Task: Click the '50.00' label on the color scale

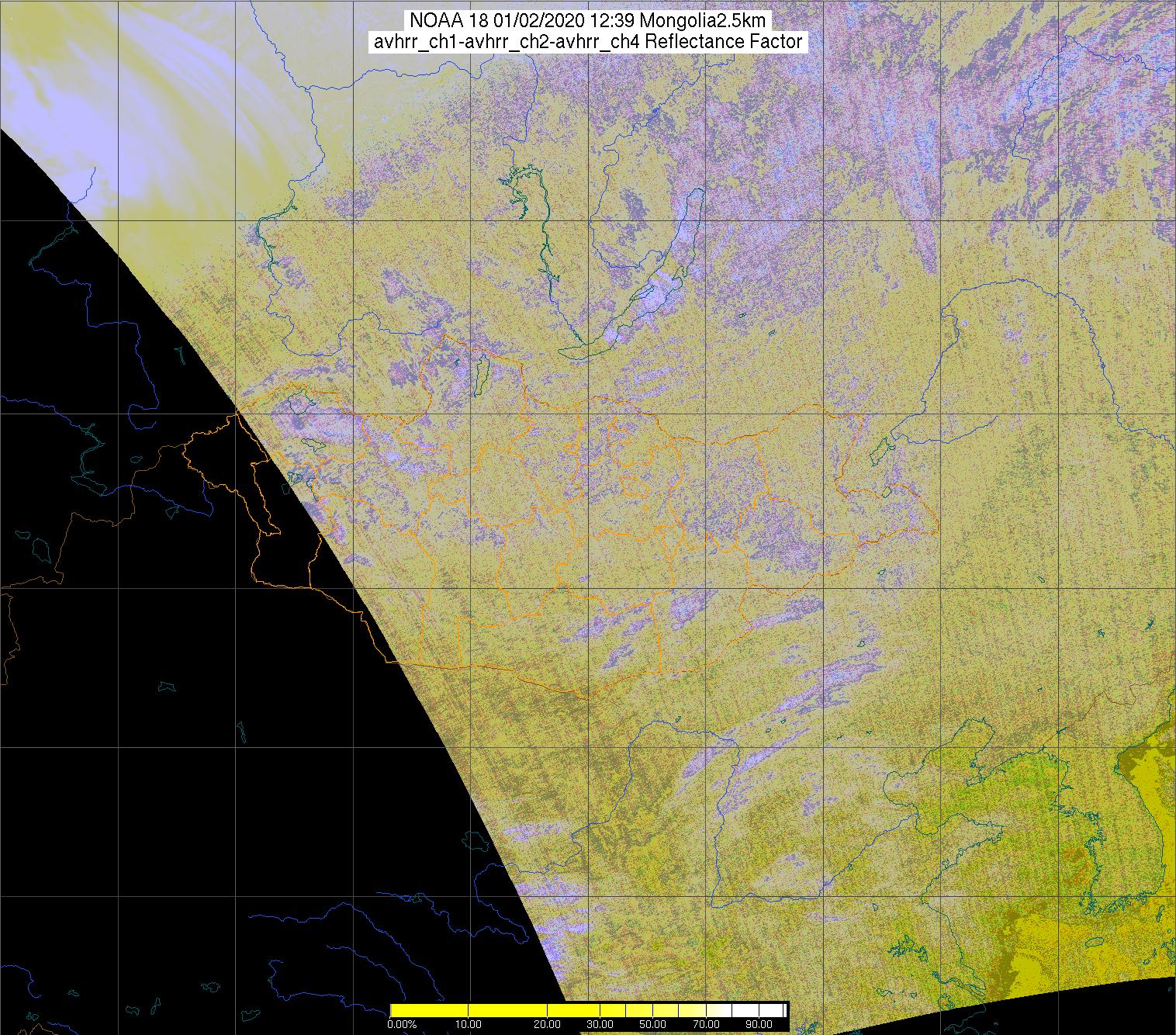Action: pyautogui.click(x=652, y=1024)
